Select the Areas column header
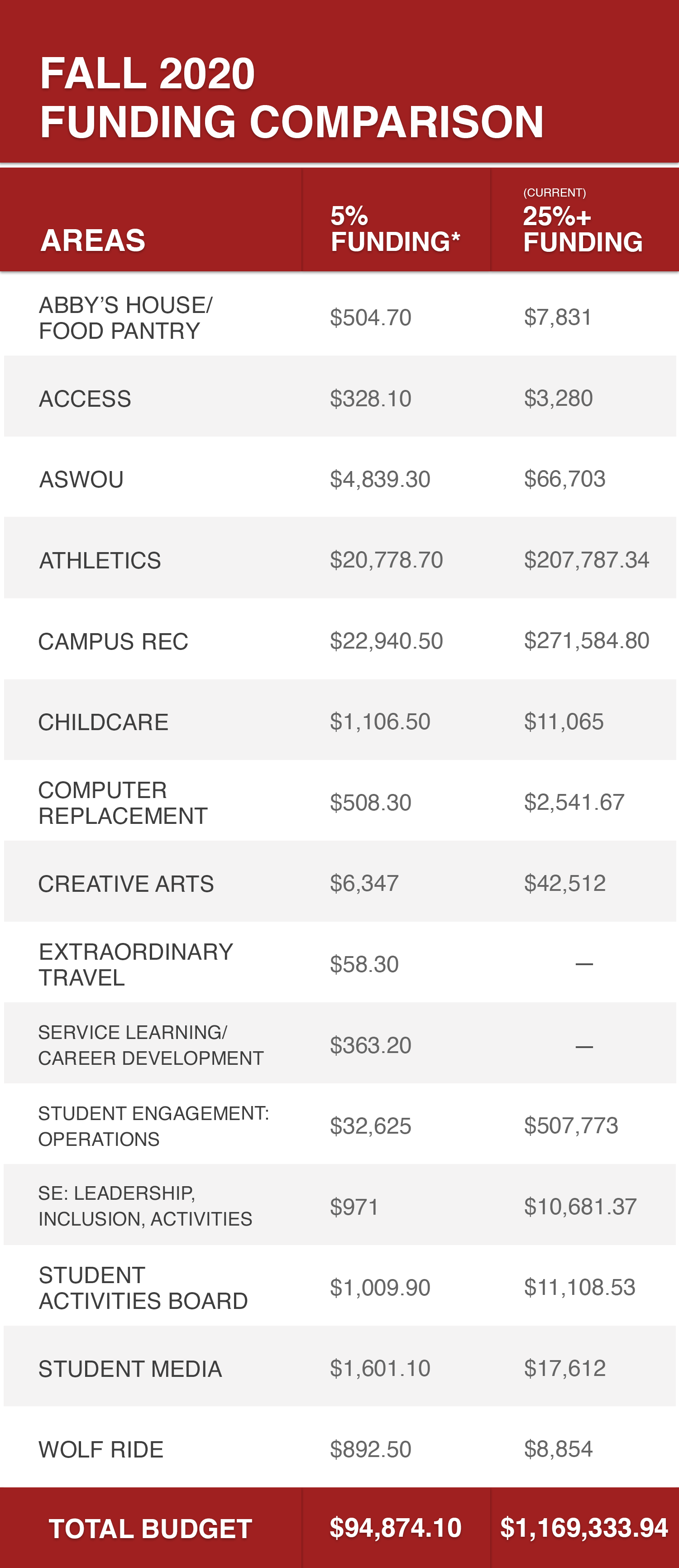This screenshot has height=1568, width=679. point(93,240)
